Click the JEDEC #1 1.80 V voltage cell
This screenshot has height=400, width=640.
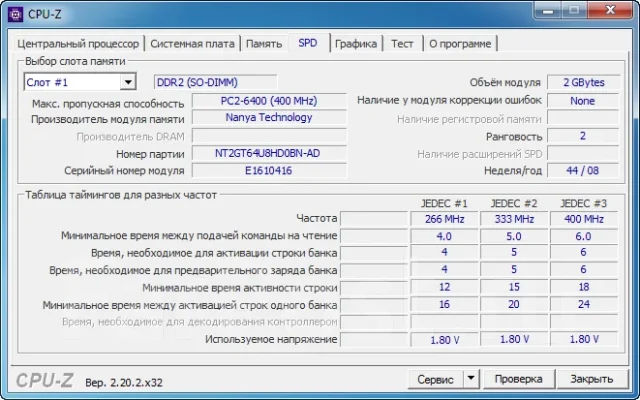click(x=444, y=340)
